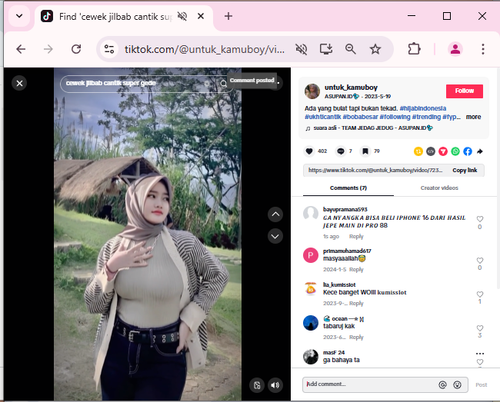Insert a mention with the @ icon
The width and height of the screenshot is (500, 402).
(x=442, y=385)
